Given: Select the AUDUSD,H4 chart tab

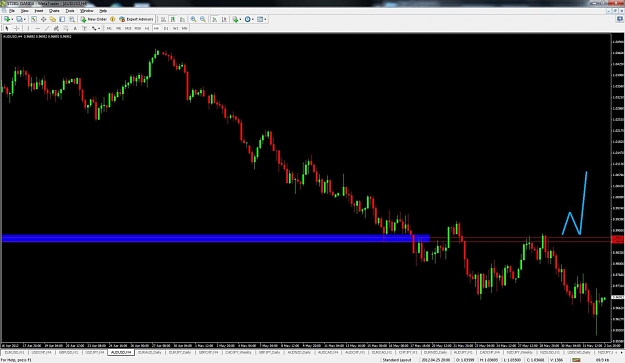Looking at the screenshot, I should click(121, 353).
